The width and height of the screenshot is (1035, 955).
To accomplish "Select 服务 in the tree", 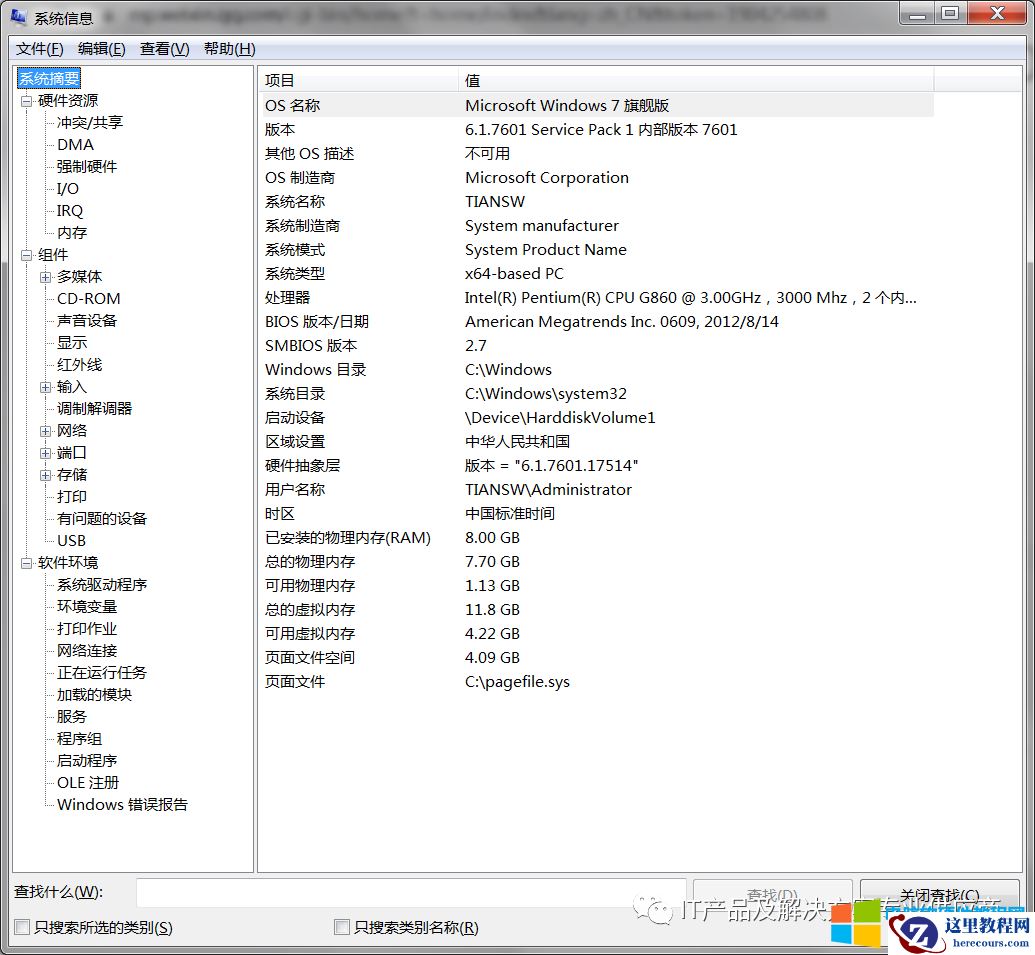I will tap(71, 717).
